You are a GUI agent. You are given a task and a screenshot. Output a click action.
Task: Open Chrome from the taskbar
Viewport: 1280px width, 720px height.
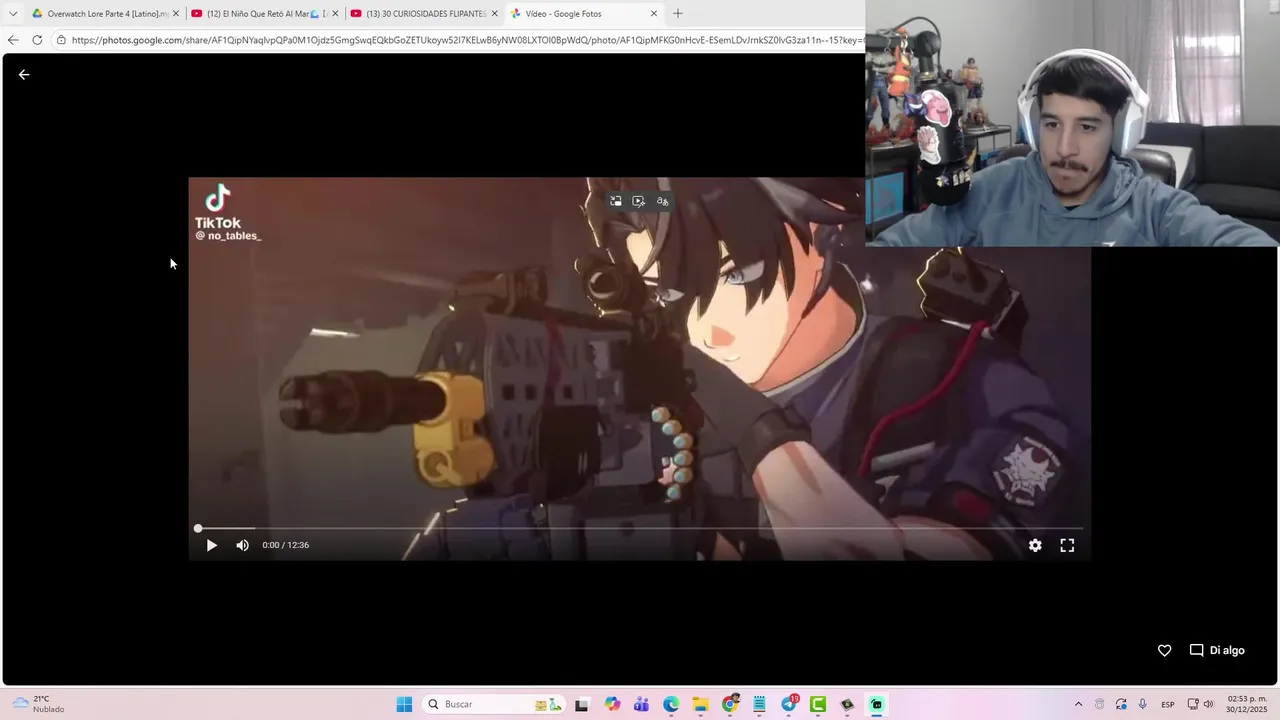730,704
